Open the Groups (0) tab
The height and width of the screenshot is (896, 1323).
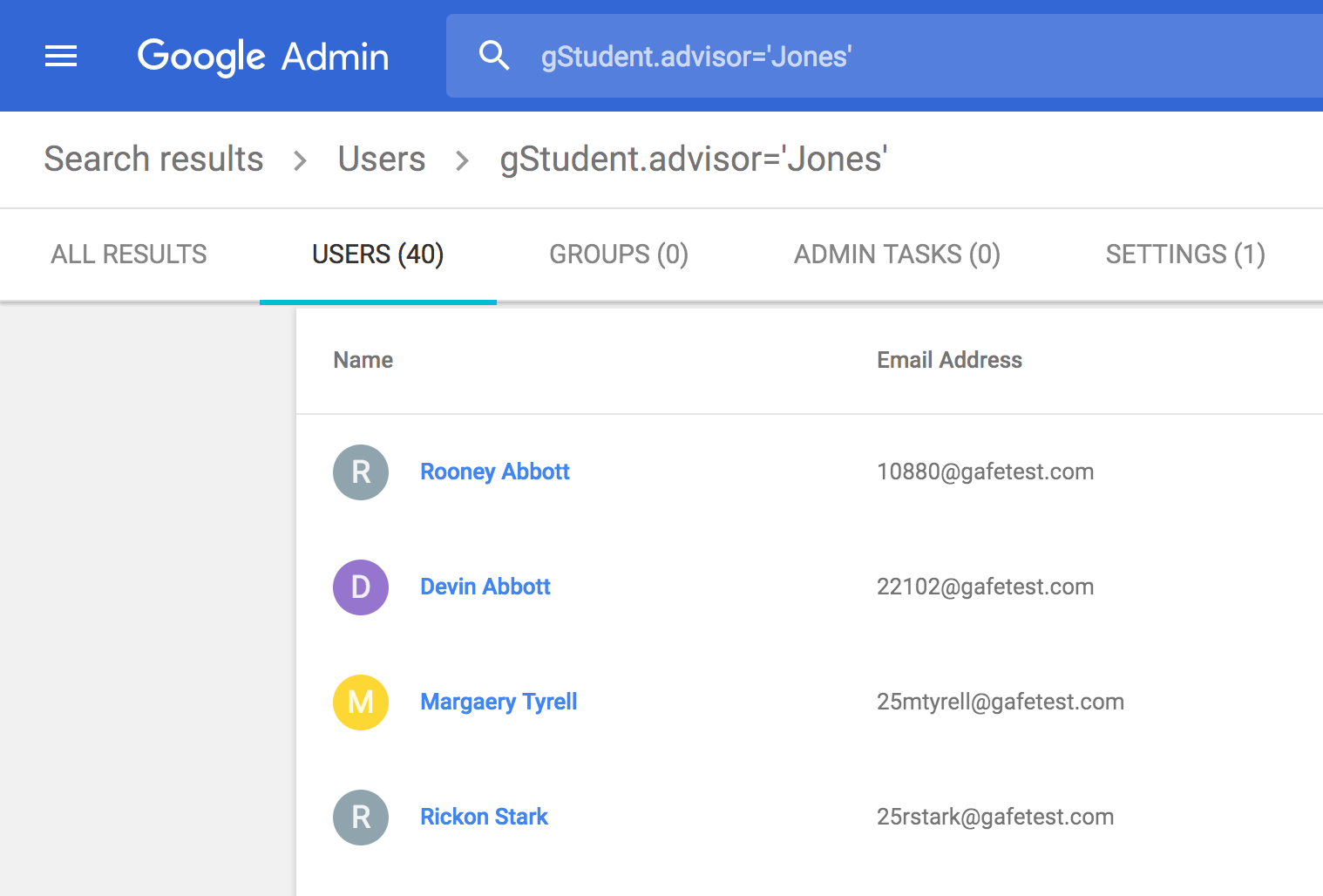pos(619,255)
